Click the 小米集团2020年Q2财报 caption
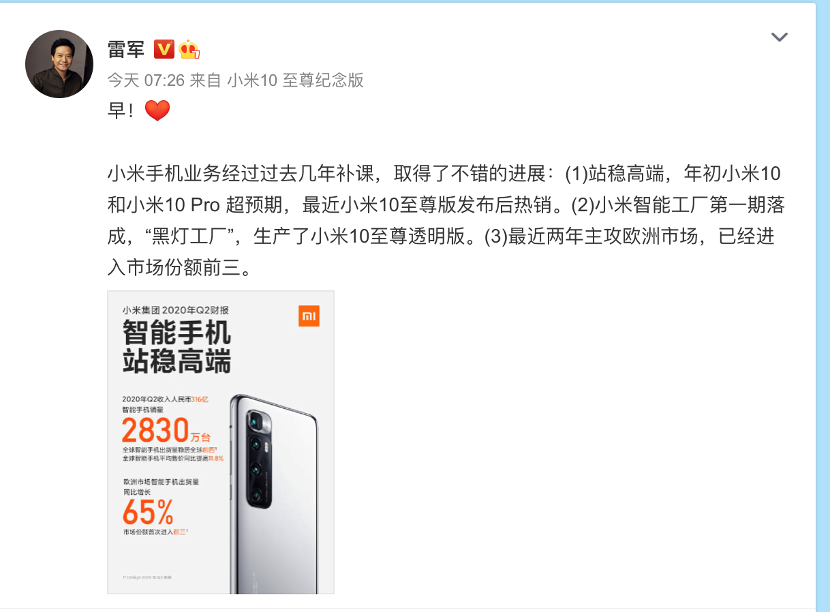The width and height of the screenshot is (830, 612). pyautogui.click(x=176, y=310)
